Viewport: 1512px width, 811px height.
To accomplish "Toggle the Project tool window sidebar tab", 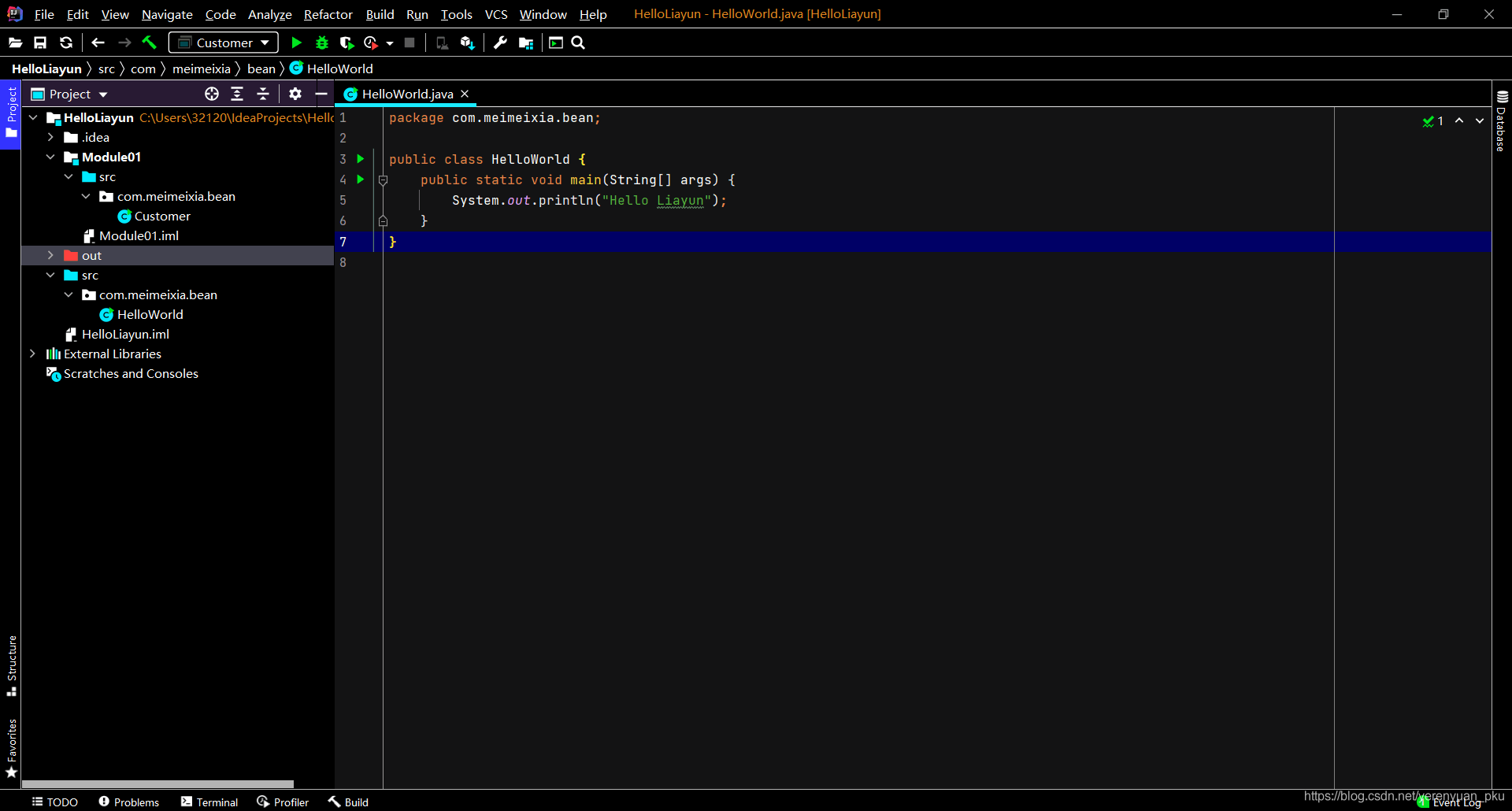I will tap(11, 113).
